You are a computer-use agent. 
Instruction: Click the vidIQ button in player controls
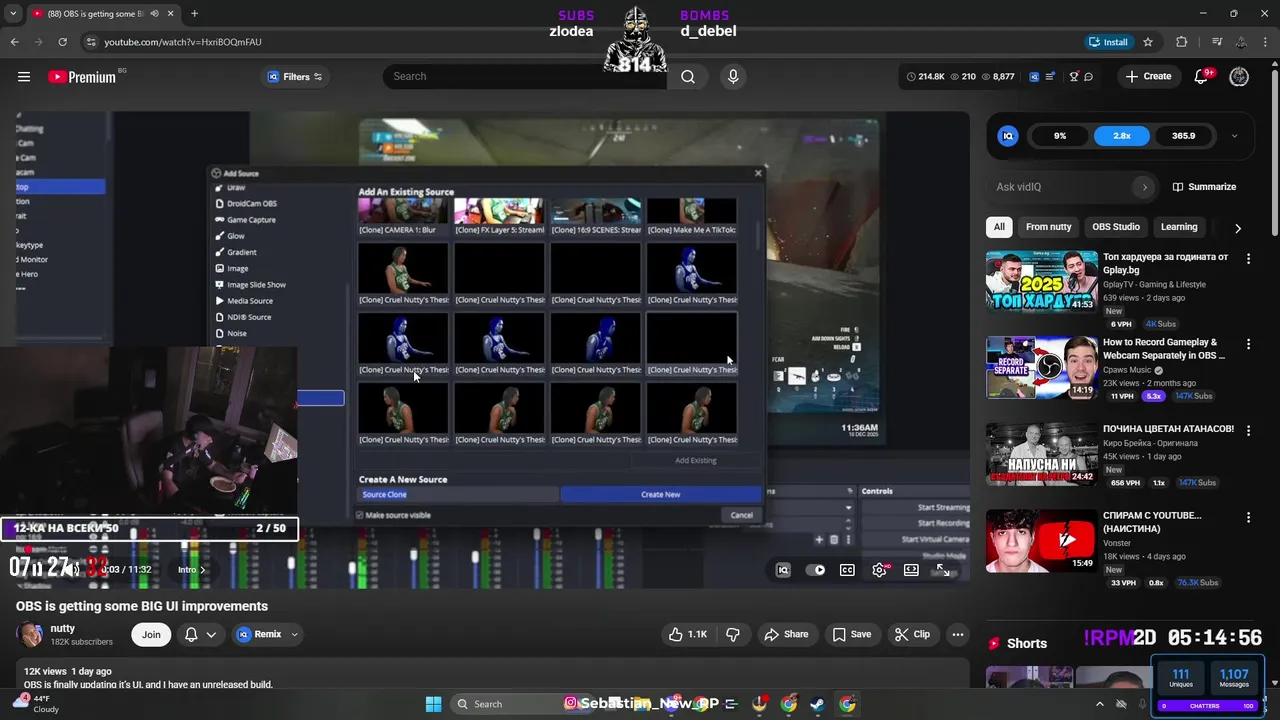[x=783, y=570]
